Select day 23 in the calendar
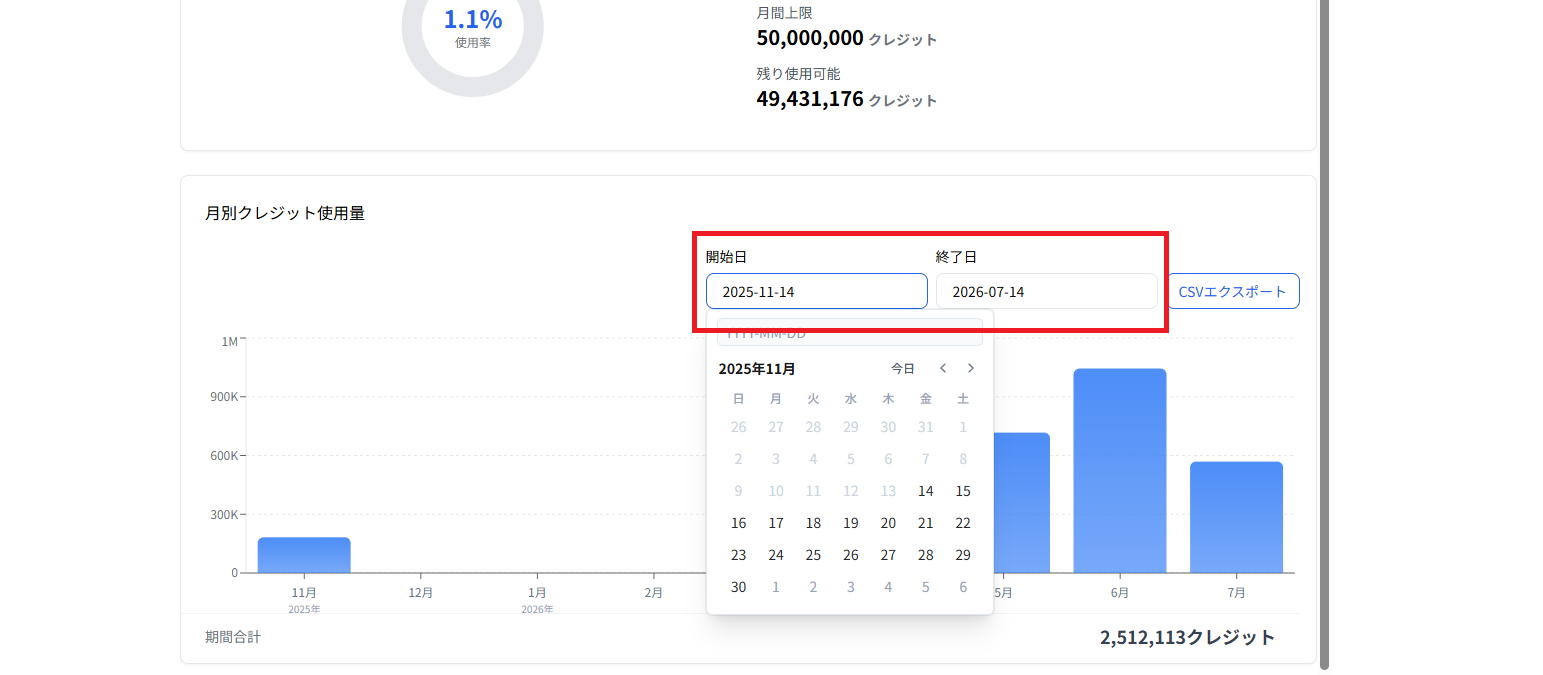Image resolution: width=1543 pixels, height=675 pixels. (x=738, y=555)
